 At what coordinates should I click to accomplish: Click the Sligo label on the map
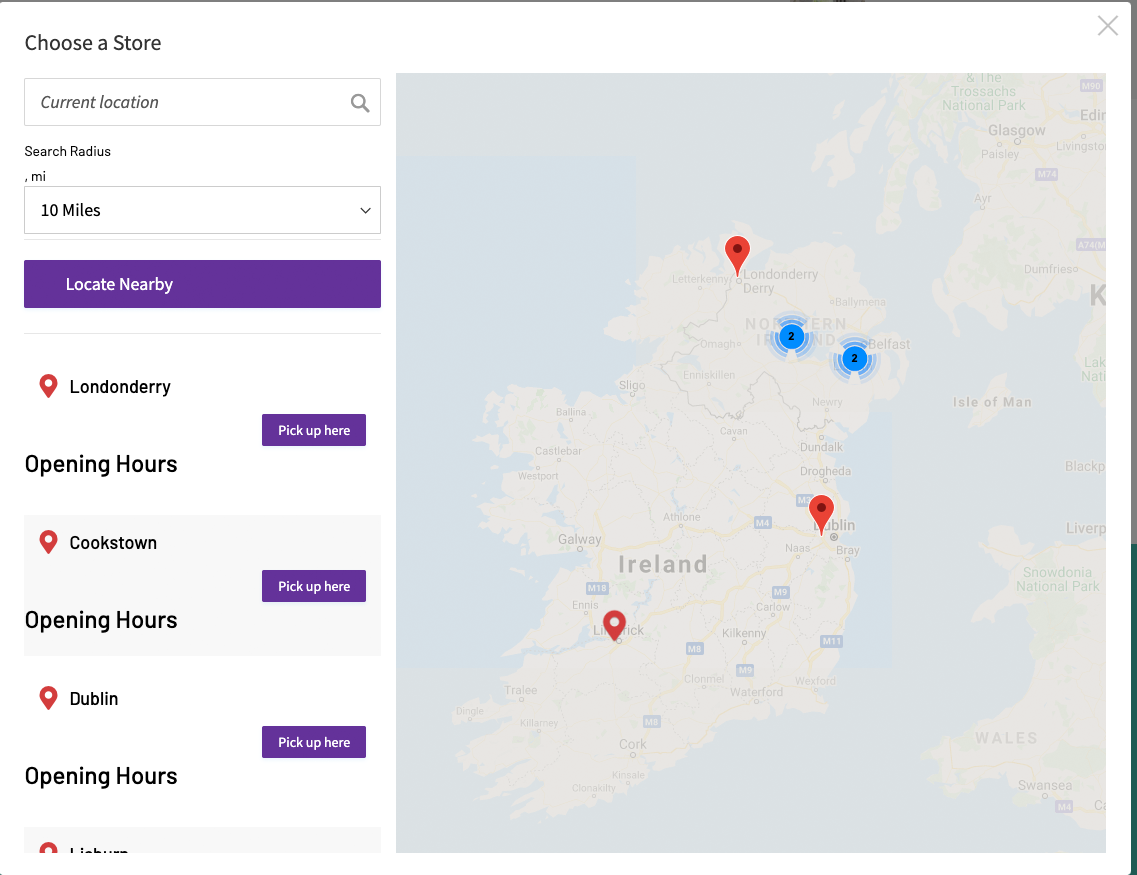pos(632,385)
